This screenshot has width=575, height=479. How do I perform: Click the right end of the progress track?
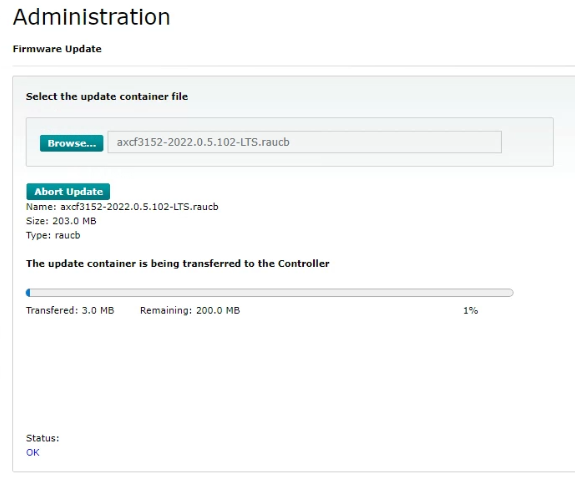coord(509,293)
